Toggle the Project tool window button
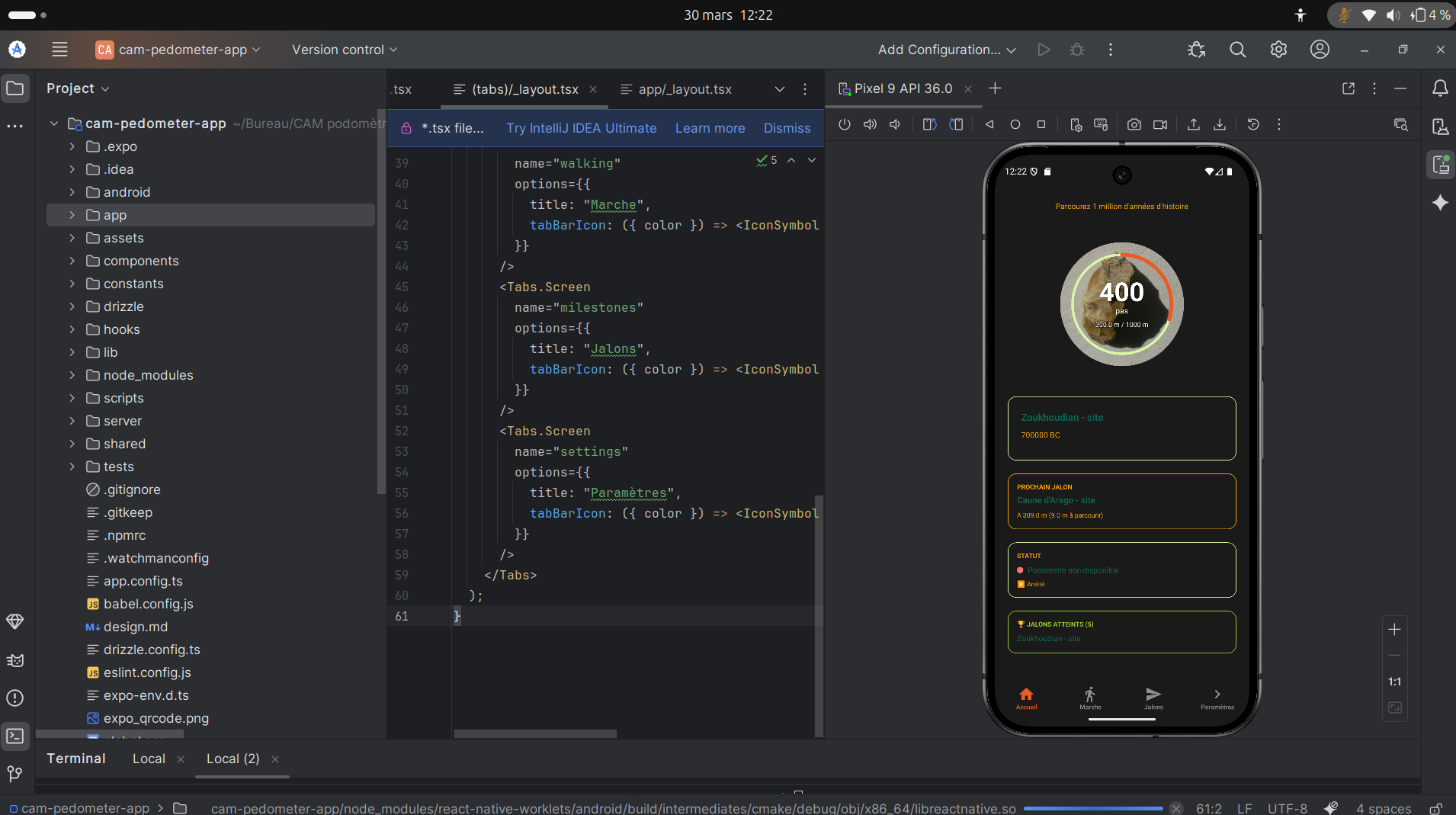 tap(15, 88)
